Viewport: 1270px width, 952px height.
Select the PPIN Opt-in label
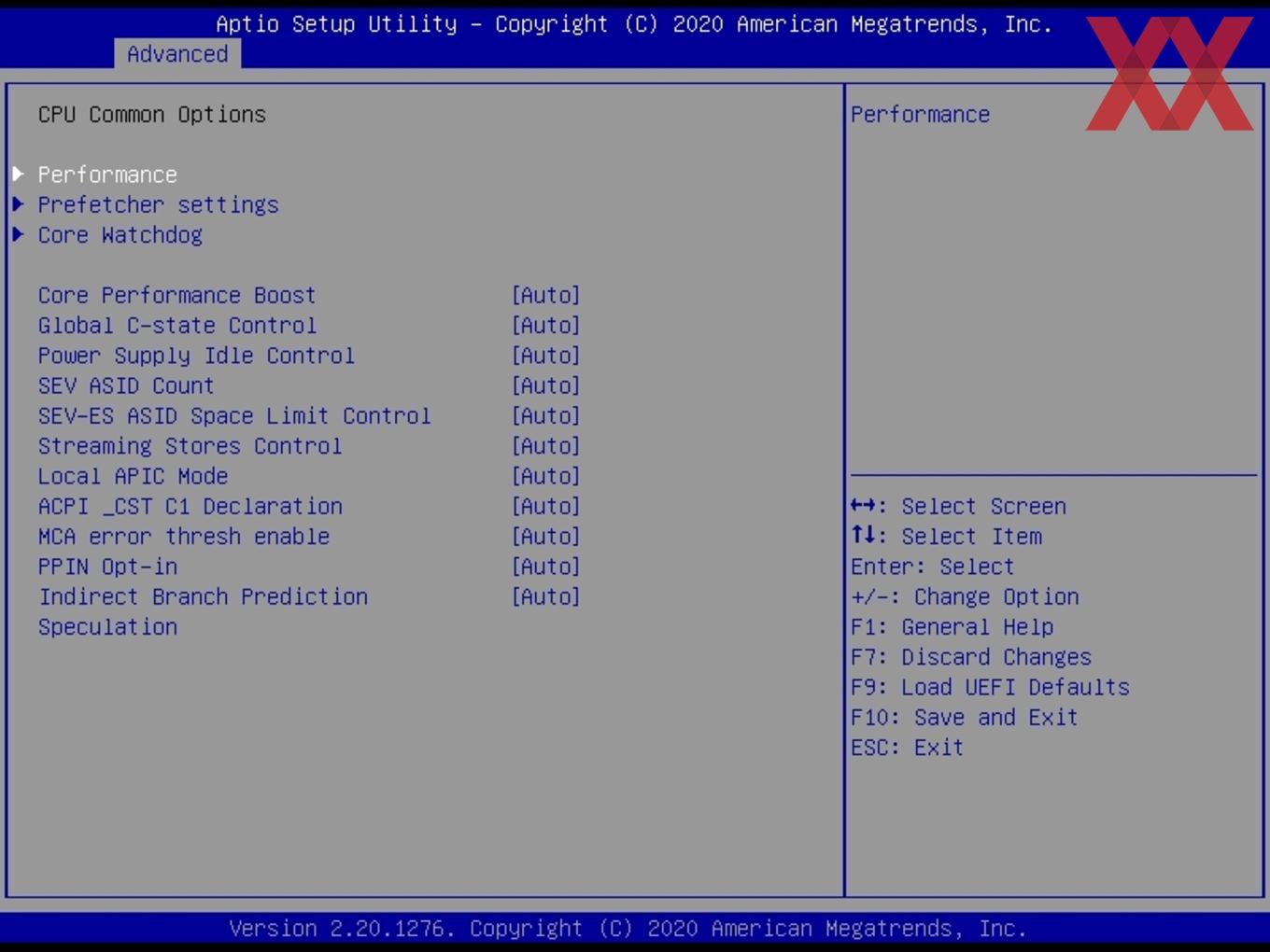pyautogui.click(x=107, y=567)
